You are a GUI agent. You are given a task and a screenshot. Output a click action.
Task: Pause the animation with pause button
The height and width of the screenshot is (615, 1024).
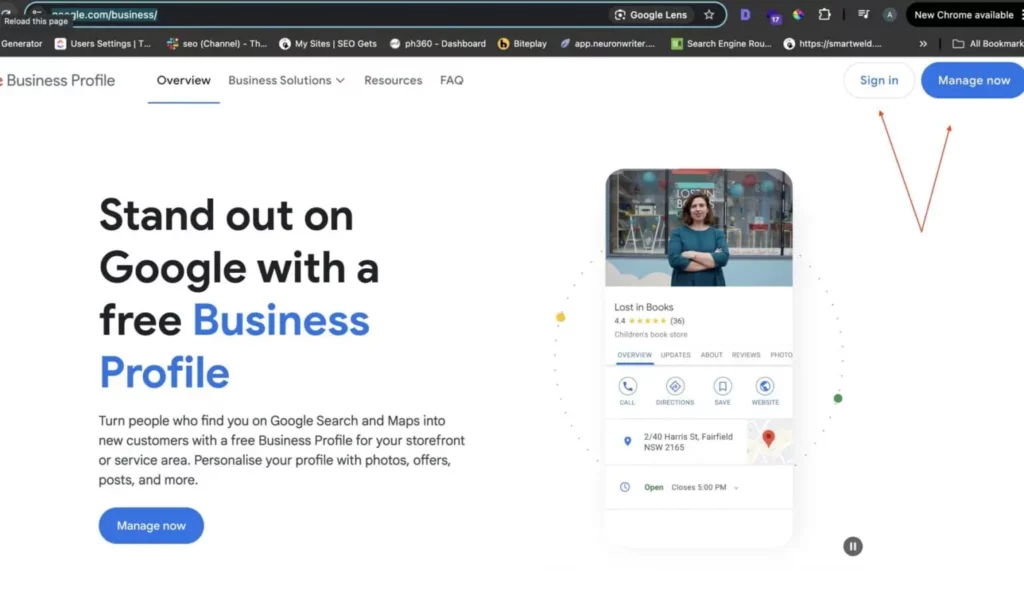click(852, 546)
